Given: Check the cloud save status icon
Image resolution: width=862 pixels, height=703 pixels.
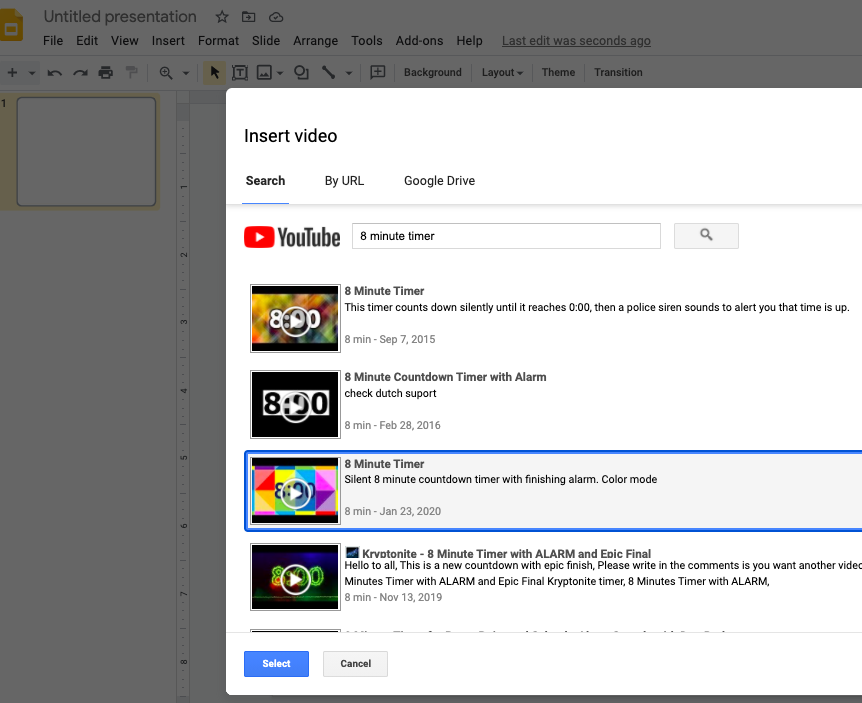Looking at the screenshot, I should pyautogui.click(x=276, y=17).
